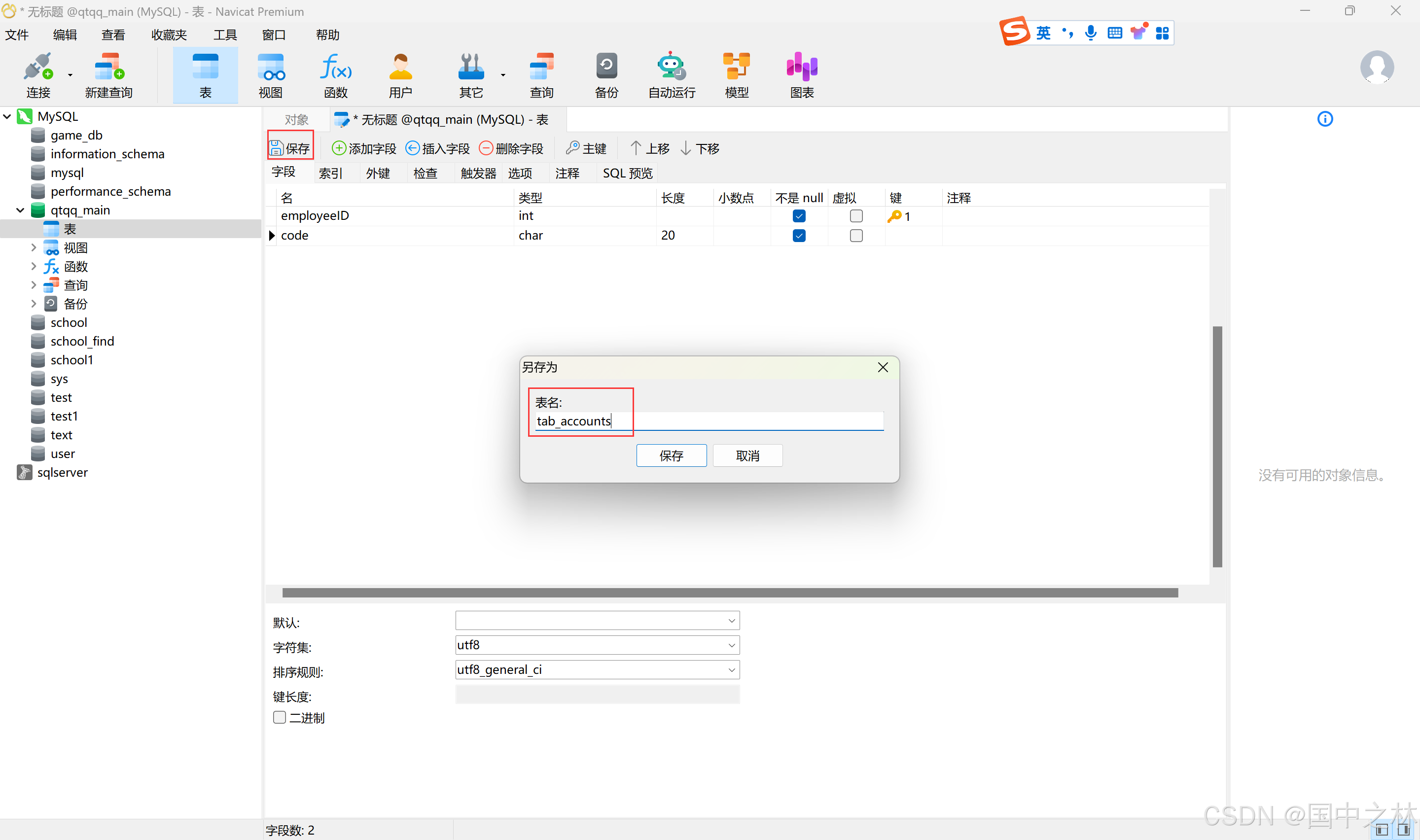Switch to the 外键 tab
Image resolution: width=1420 pixels, height=840 pixels.
[378, 173]
